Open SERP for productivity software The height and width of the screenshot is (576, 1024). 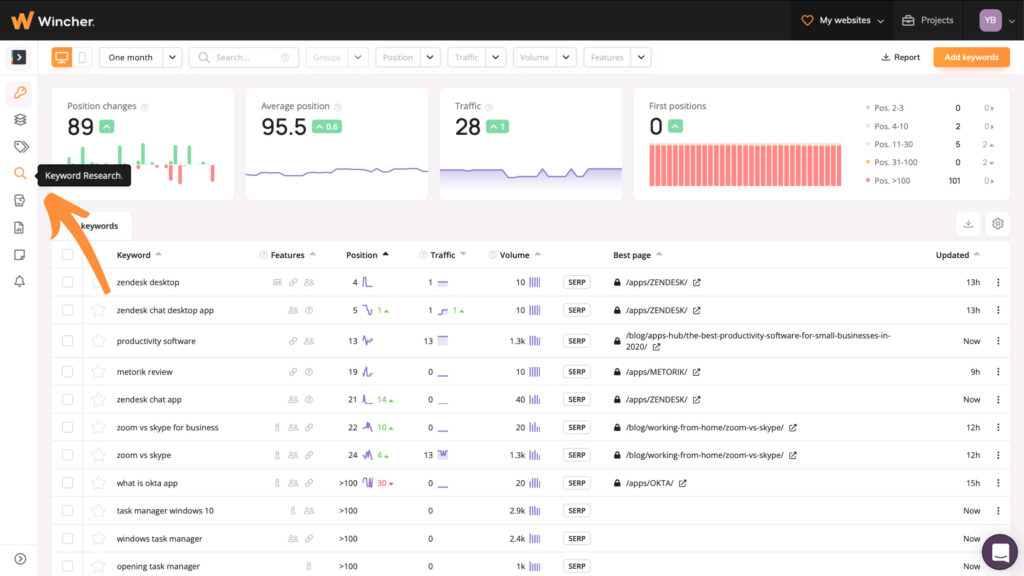tap(577, 341)
